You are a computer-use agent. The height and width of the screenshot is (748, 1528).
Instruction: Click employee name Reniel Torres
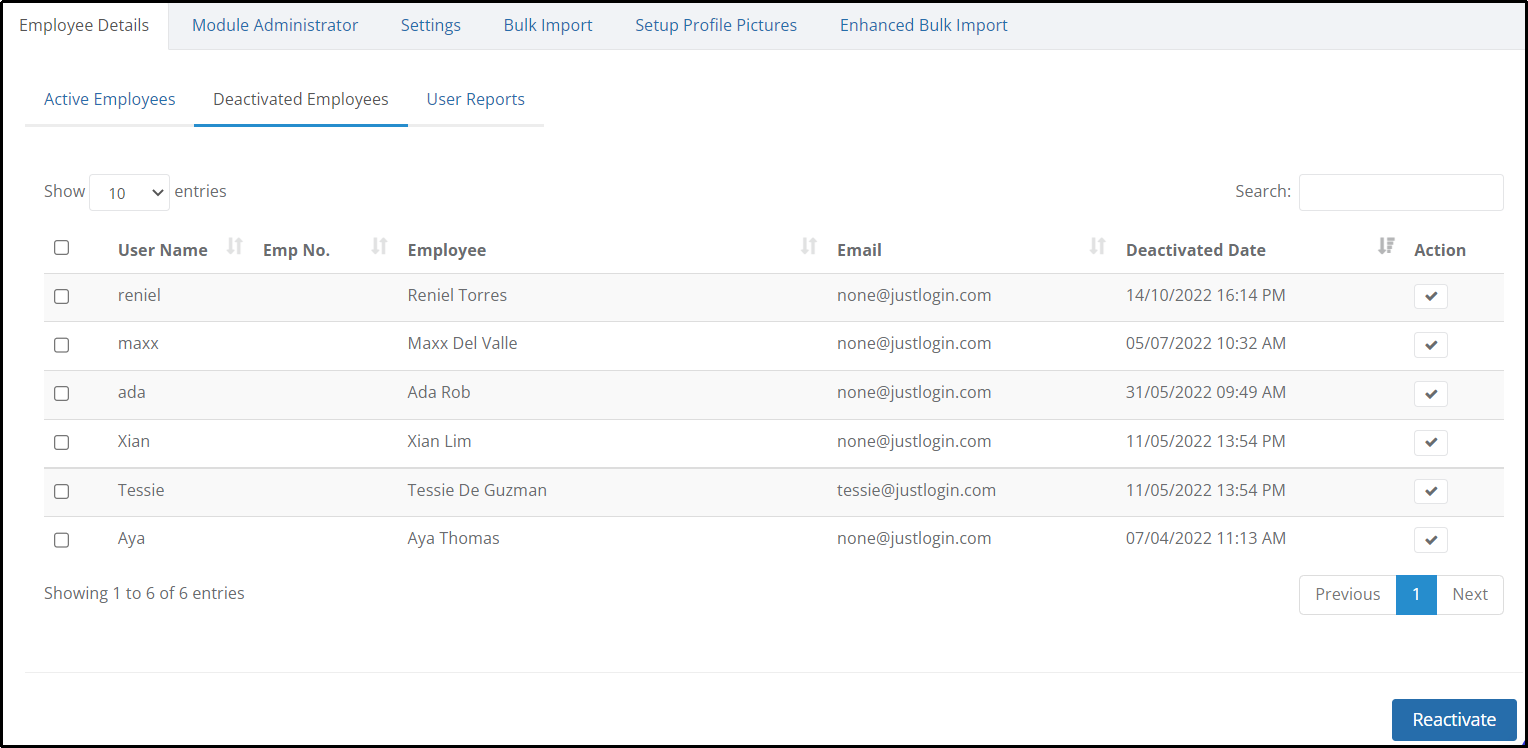pyautogui.click(x=457, y=295)
